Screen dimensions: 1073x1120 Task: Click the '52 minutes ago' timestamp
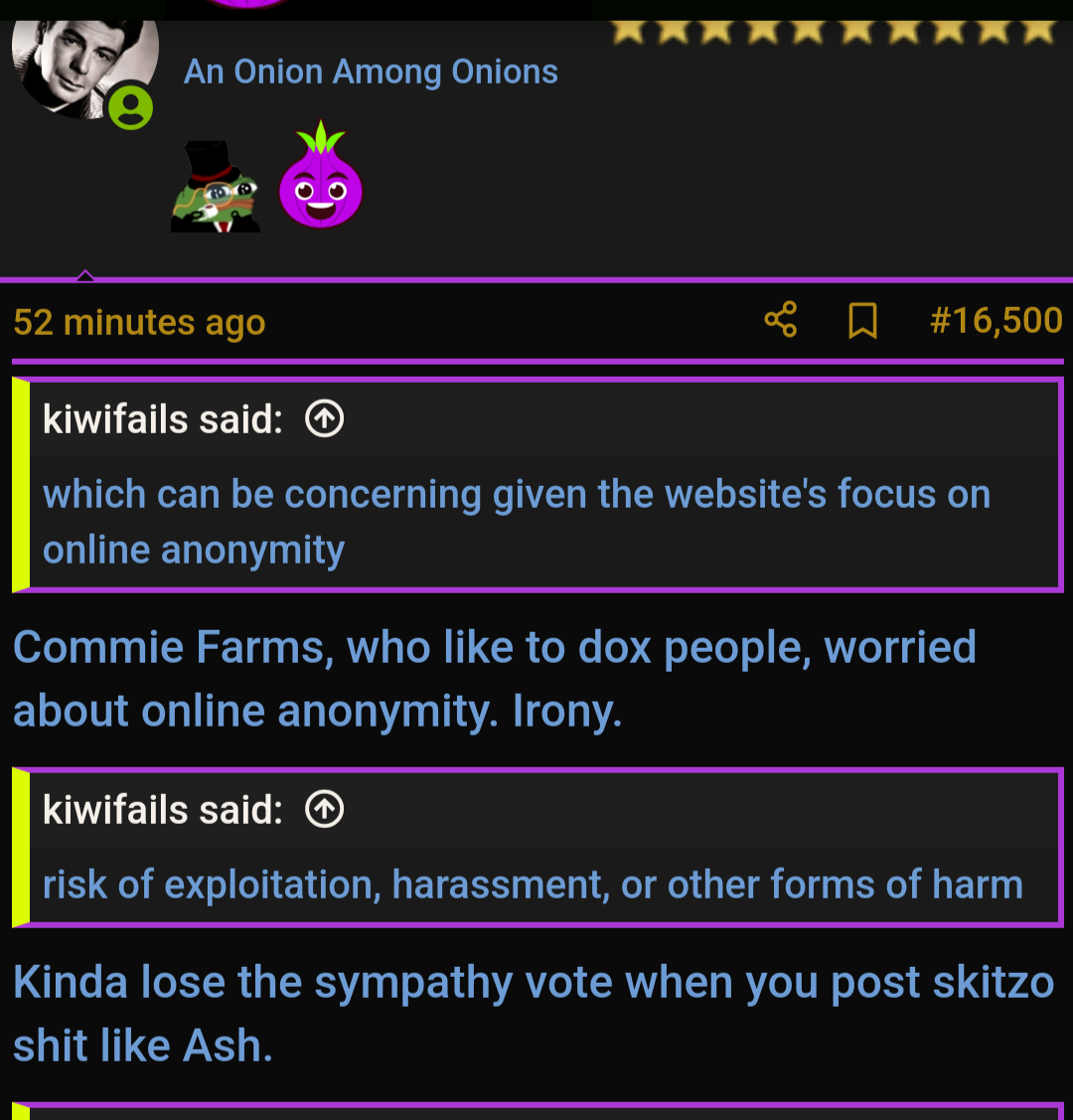139,322
